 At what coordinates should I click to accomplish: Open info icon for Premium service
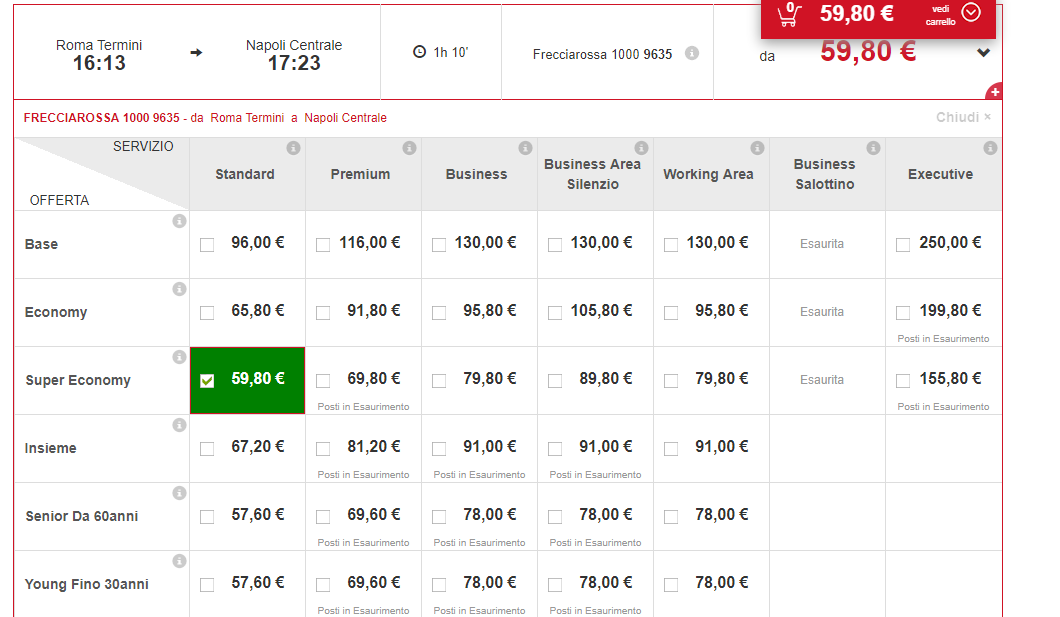409,148
